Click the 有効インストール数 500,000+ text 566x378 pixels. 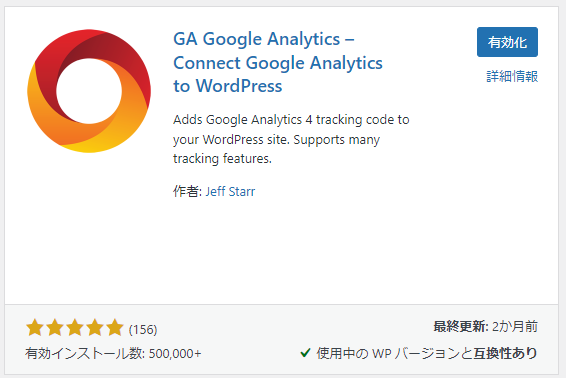113,353
